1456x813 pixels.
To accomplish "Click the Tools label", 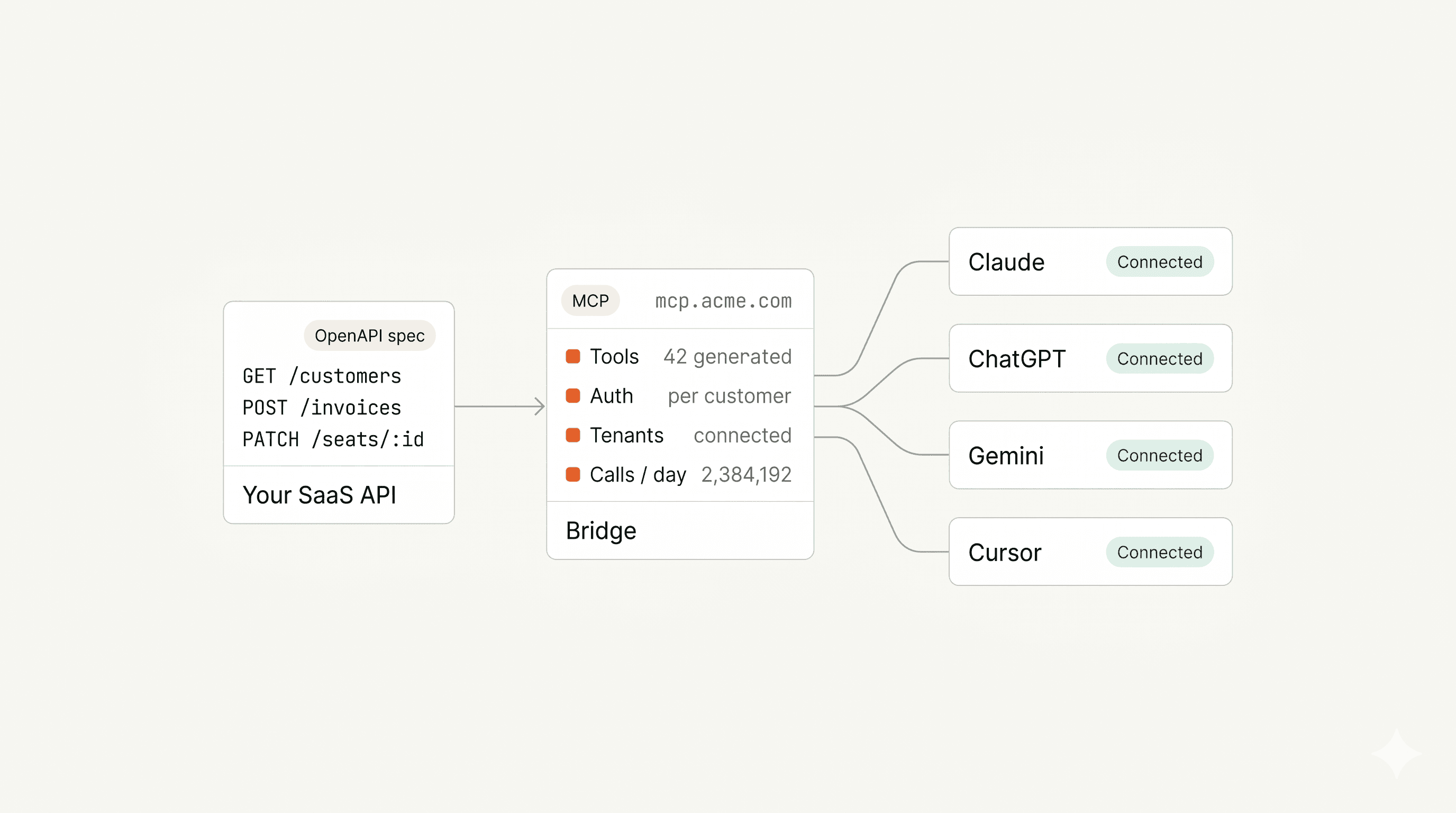I will pos(614,356).
